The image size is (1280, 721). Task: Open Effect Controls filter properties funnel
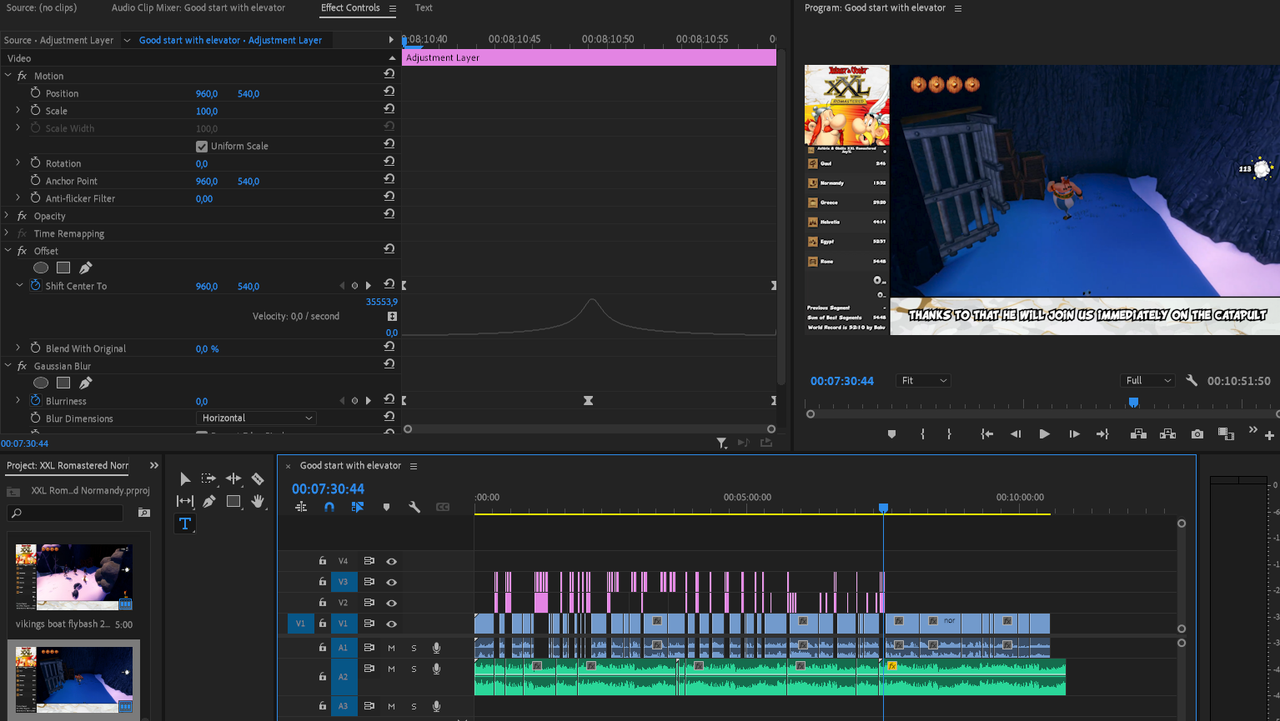721,443
